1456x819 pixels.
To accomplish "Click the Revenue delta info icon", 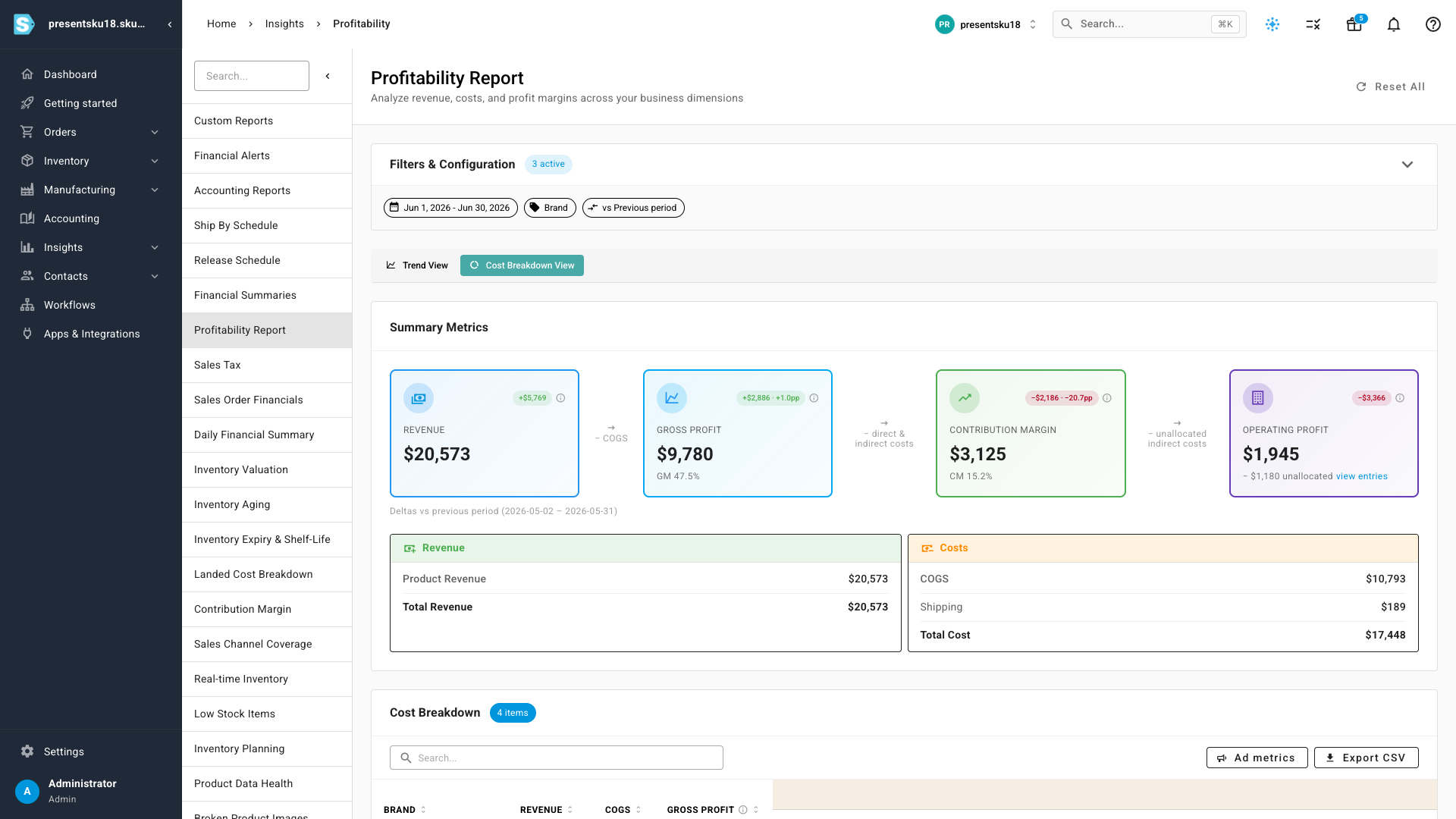I will (x=560, y=398).
